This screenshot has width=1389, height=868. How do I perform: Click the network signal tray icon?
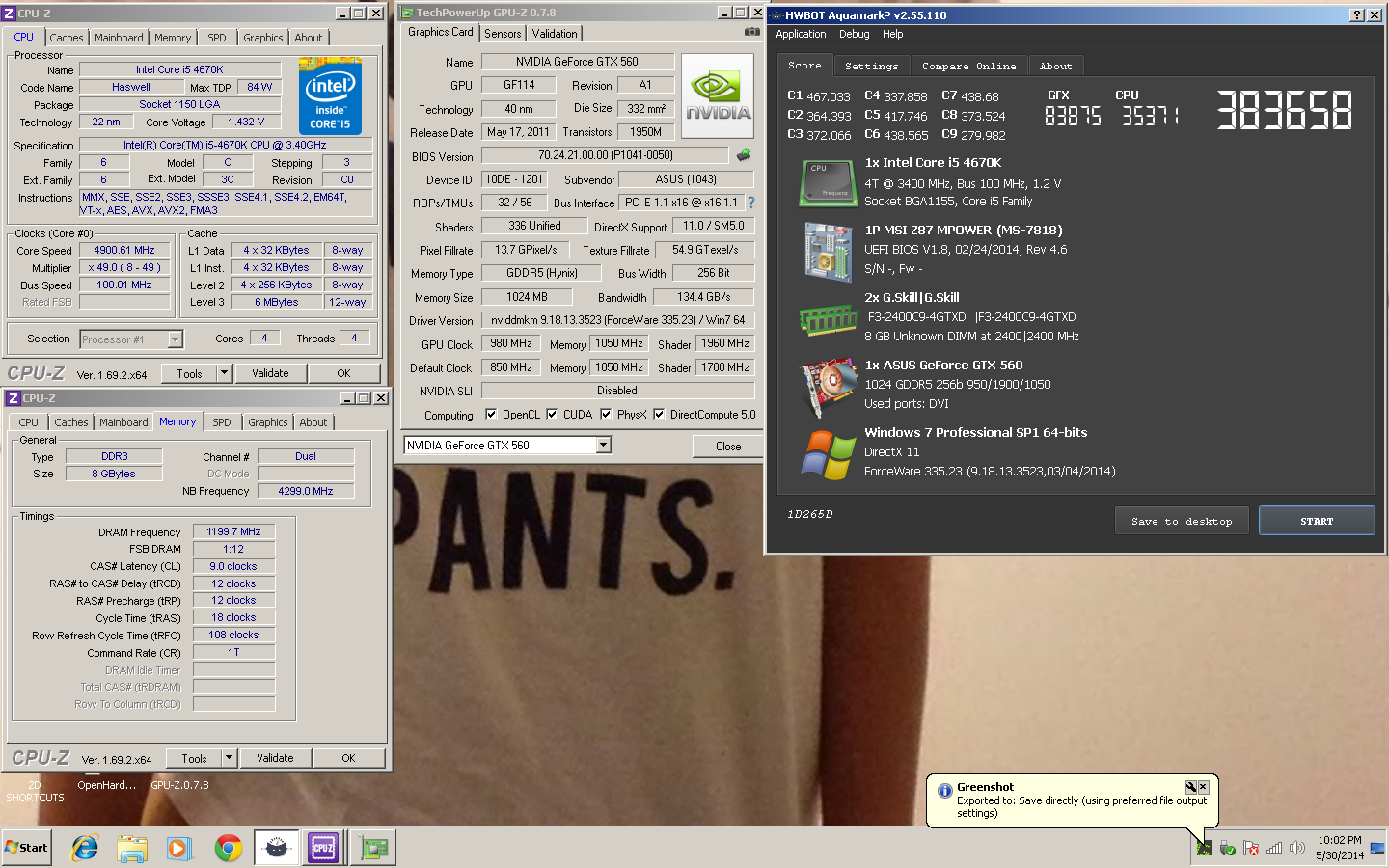tap(1274, 849)
